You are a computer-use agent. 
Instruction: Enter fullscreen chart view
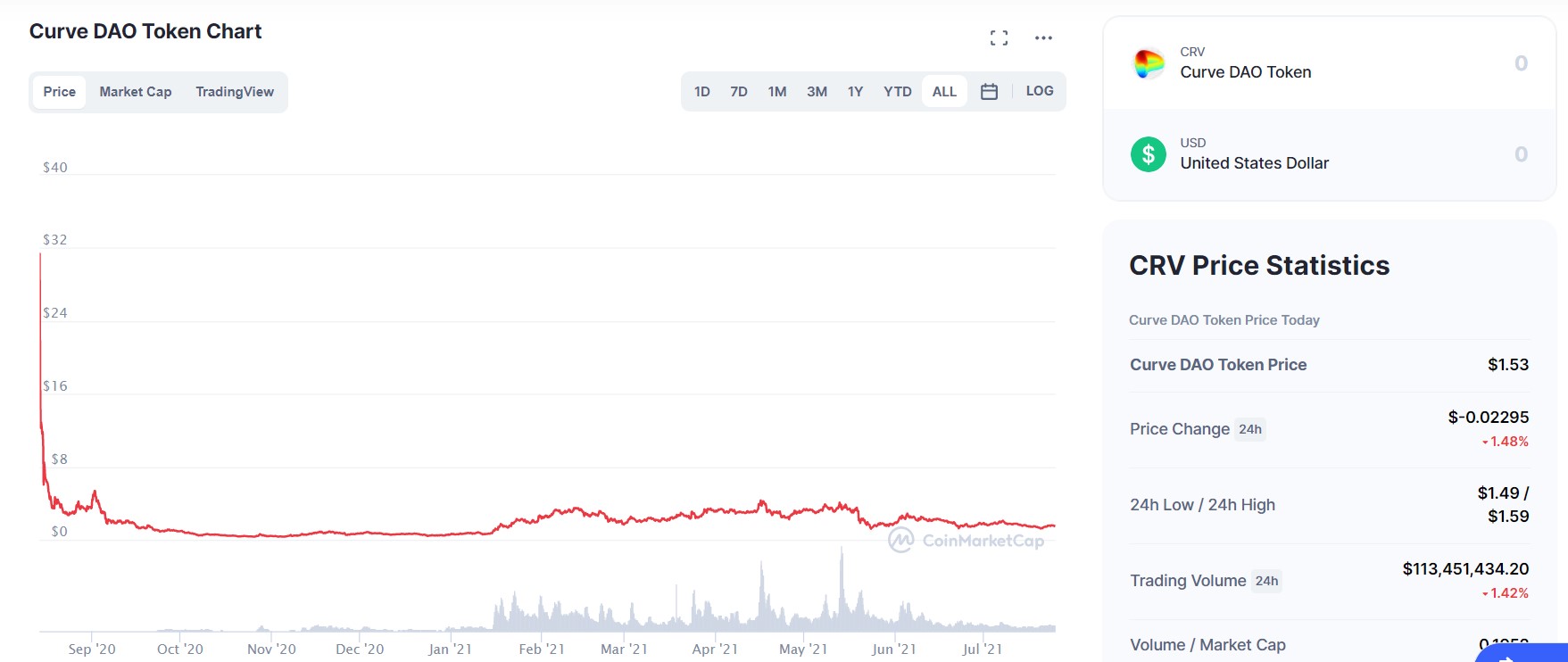coord(1000,37)
